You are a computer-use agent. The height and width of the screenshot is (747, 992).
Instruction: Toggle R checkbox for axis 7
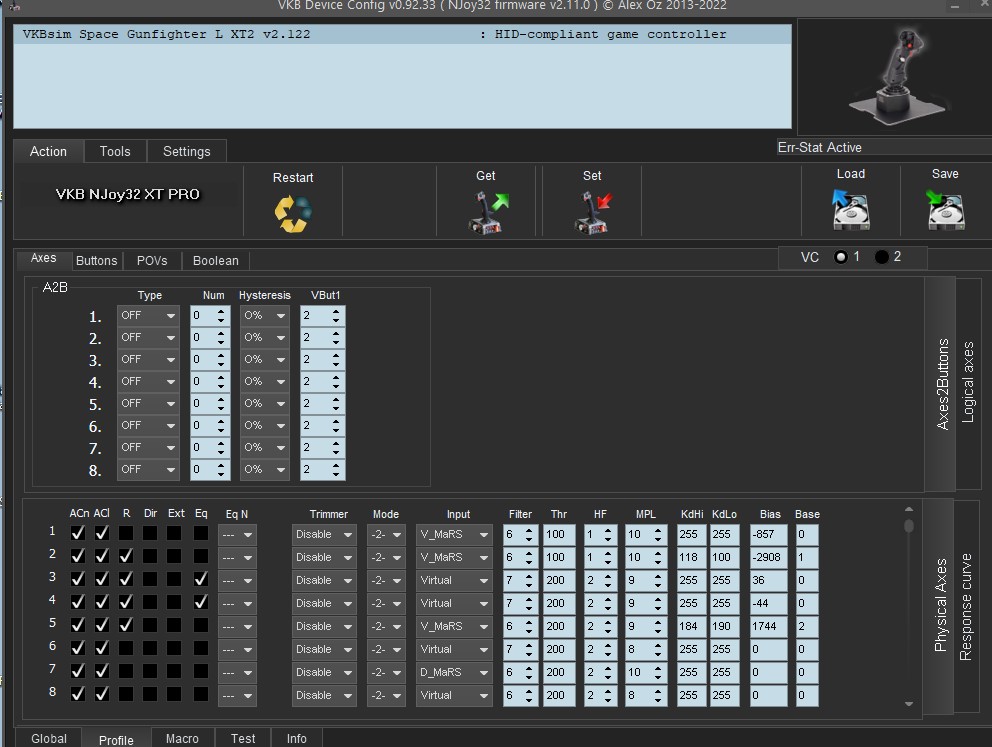(x=126, y=670)
